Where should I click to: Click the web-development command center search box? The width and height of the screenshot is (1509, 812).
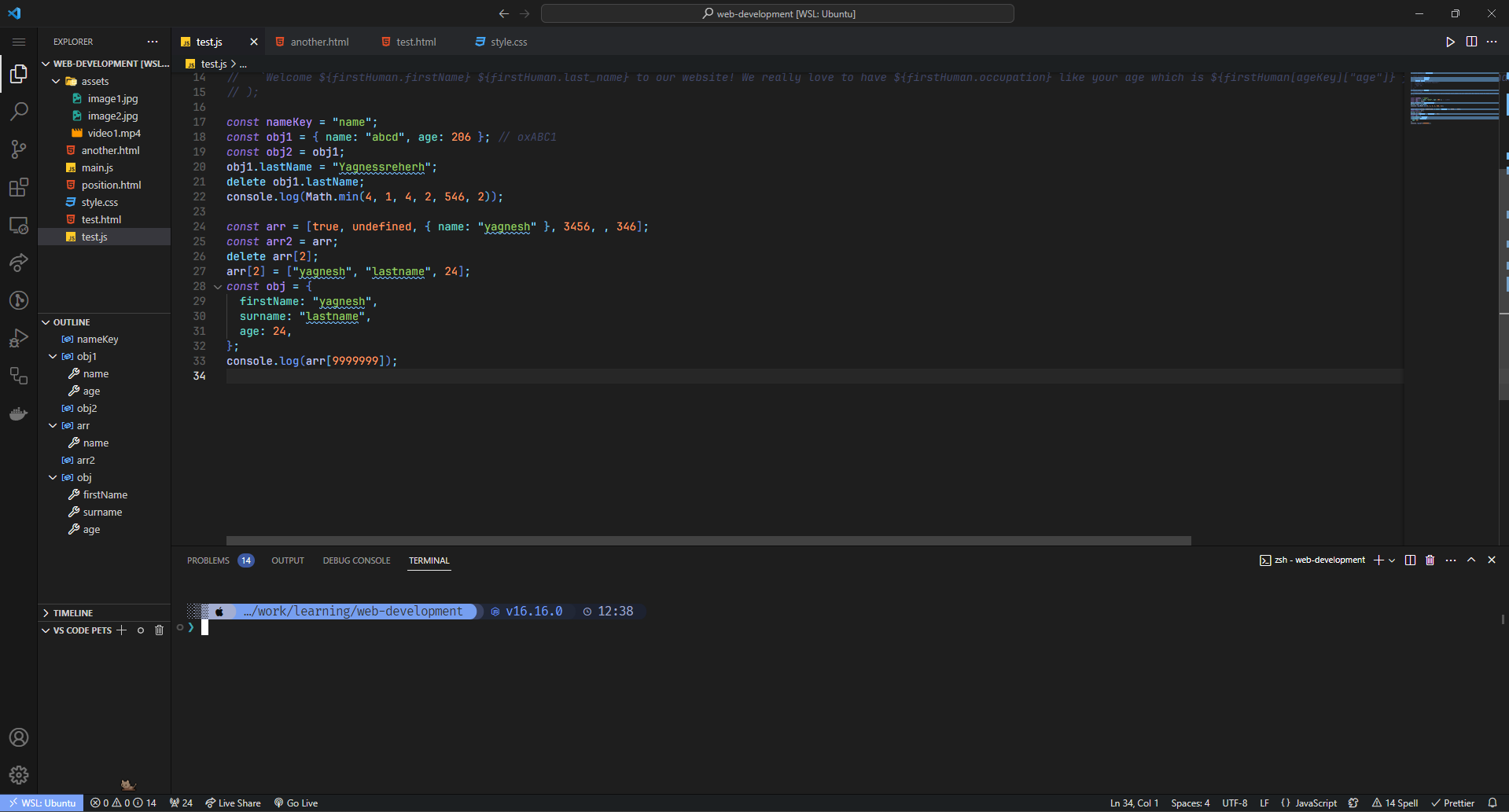pos(778,13)
